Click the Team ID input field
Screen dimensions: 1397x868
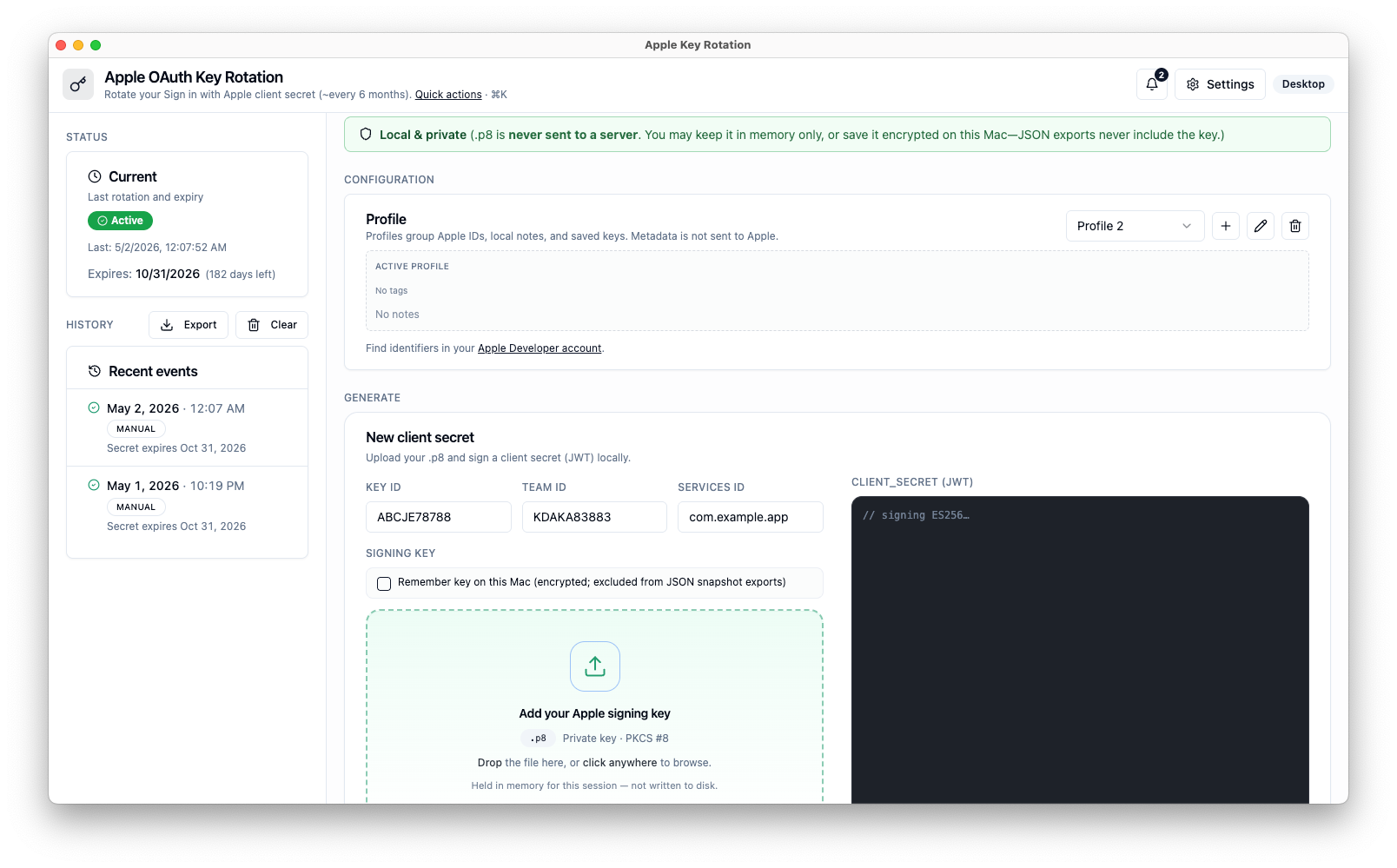pos(594,517)
